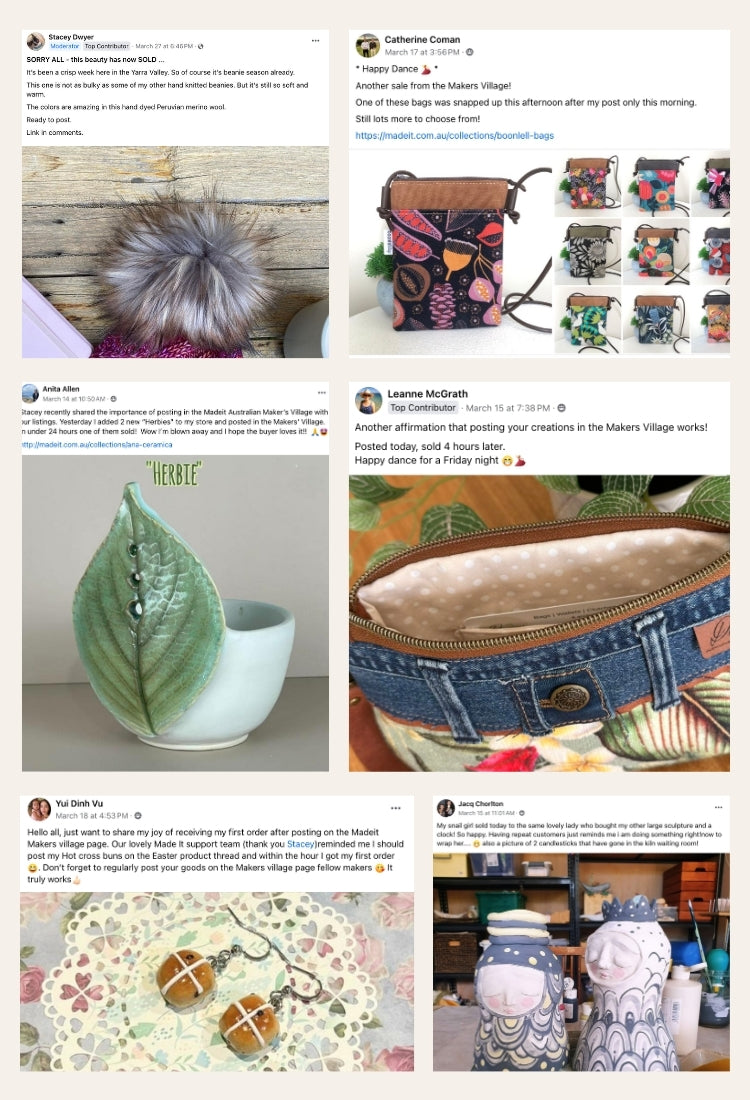The image size is (750, 1100).
Task: Open the ana-ceramica collection link
Action: click(97, 444)
